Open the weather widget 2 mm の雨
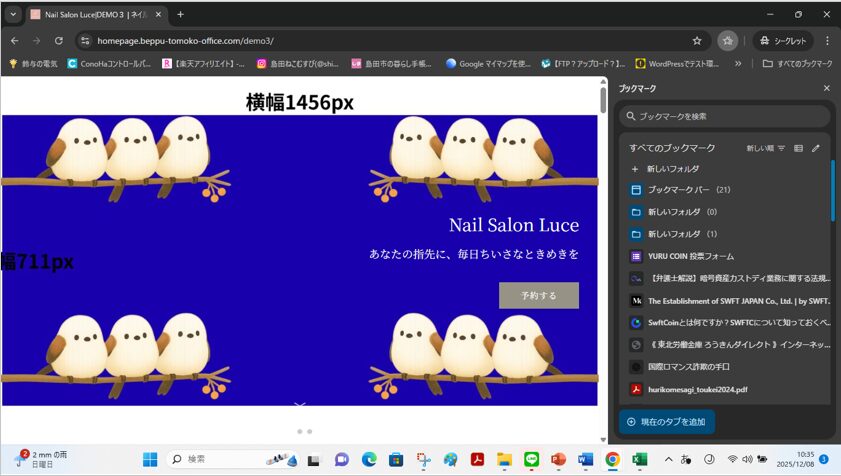 tap(41, 459)
